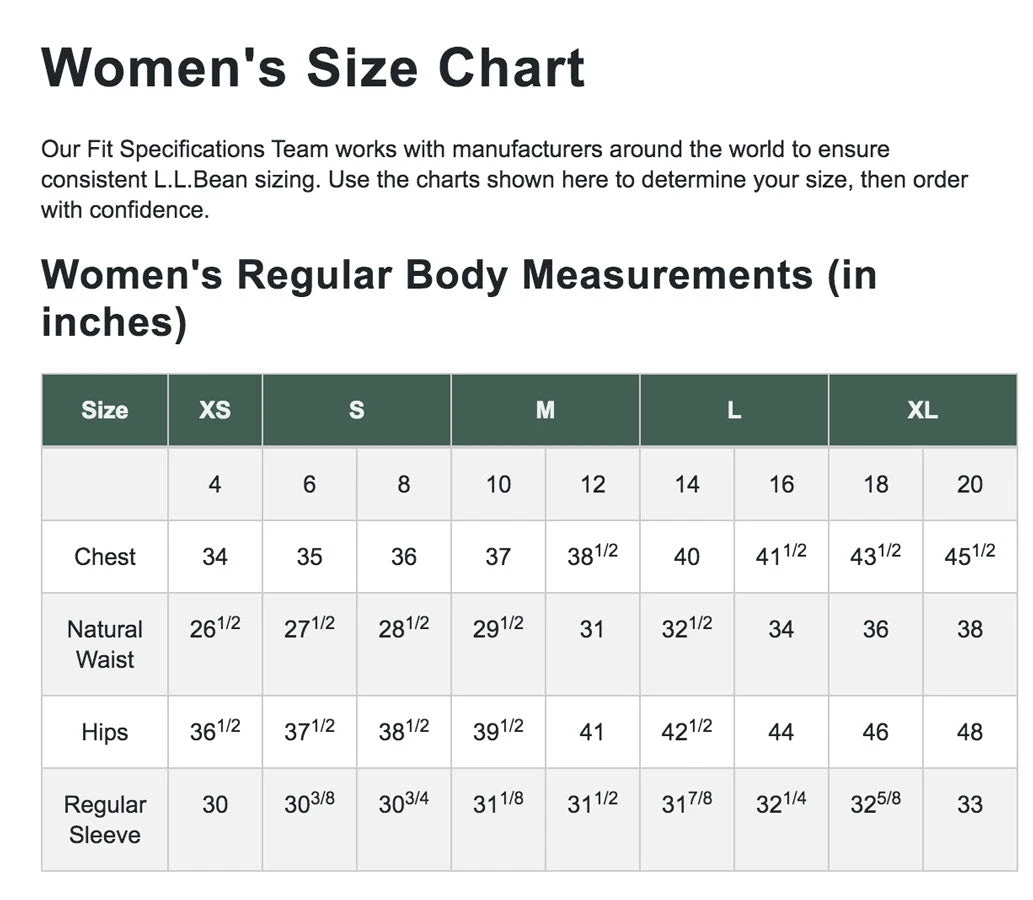Select the Size header cell

point(105,410)
